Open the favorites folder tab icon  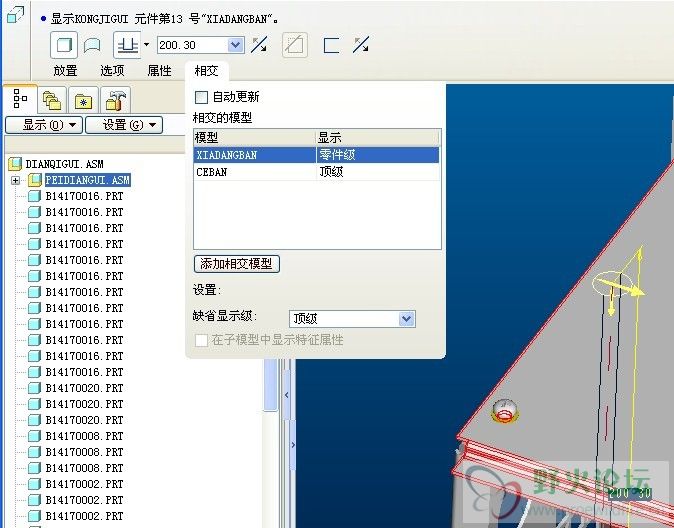coord(83,101)
